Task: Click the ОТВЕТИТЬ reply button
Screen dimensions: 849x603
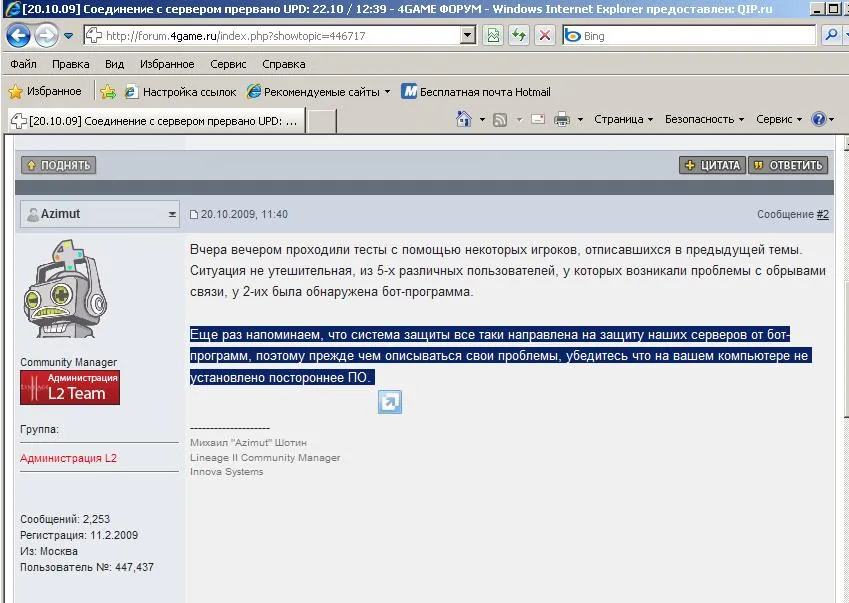Action: pos(788,165)
